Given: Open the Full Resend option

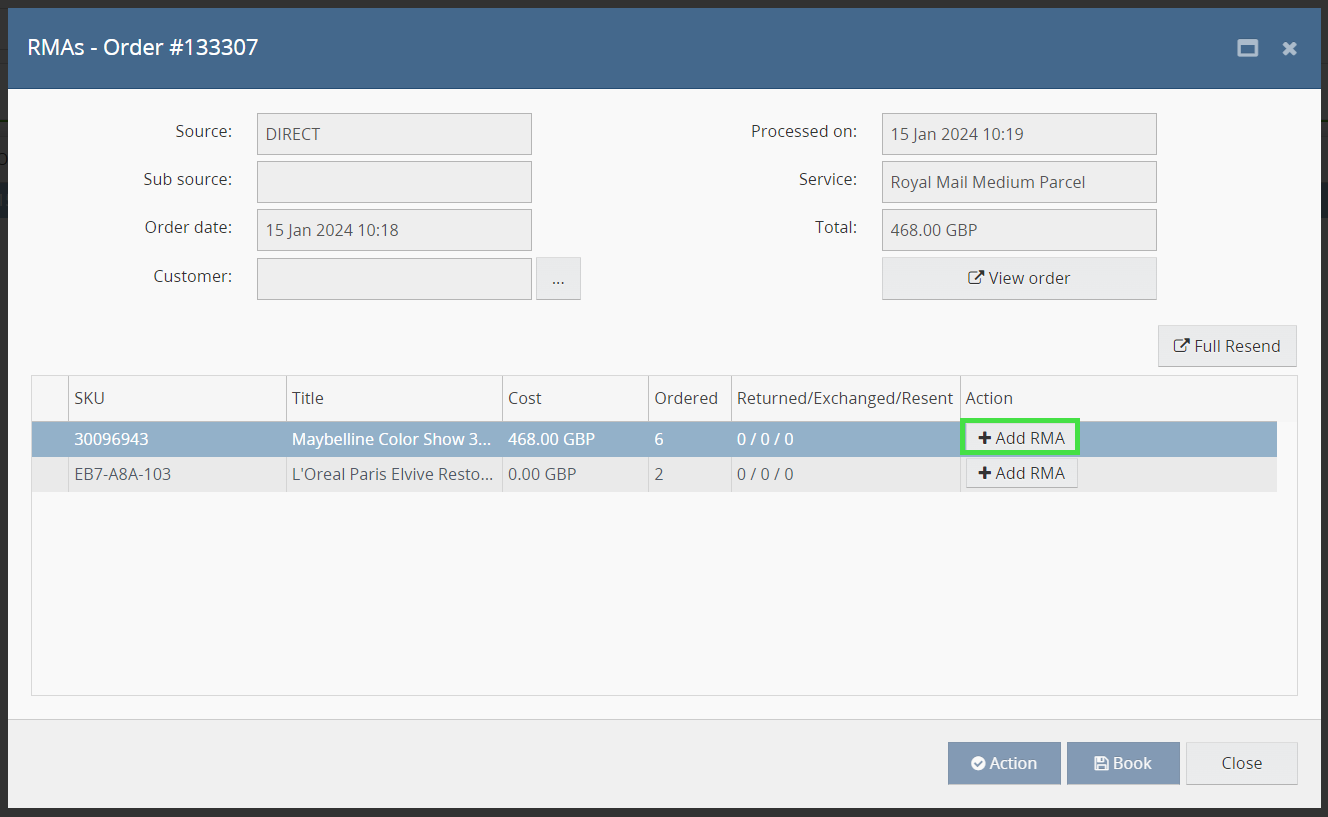Looking at the screenshot, I should (x=1226, y=346).
